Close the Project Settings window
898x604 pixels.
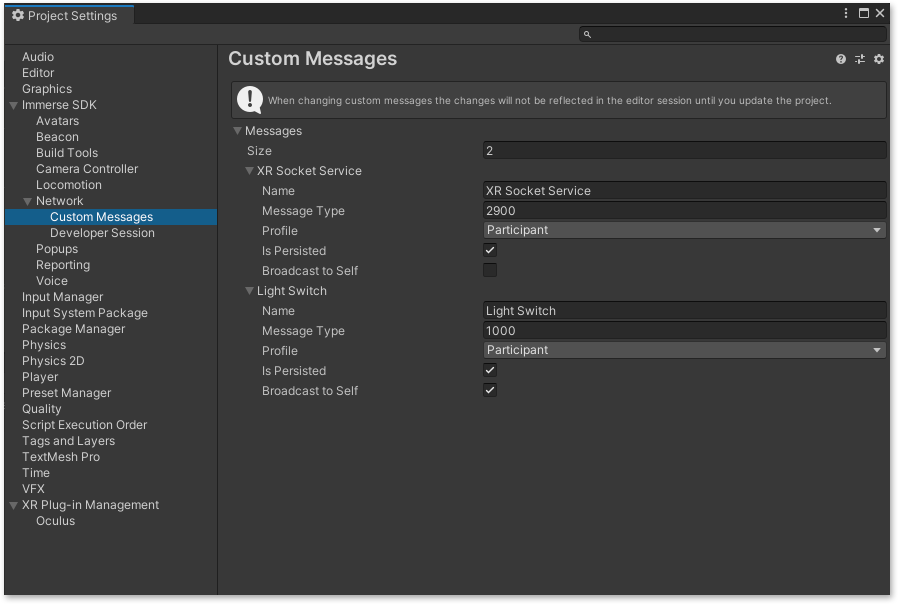[880, 13]
